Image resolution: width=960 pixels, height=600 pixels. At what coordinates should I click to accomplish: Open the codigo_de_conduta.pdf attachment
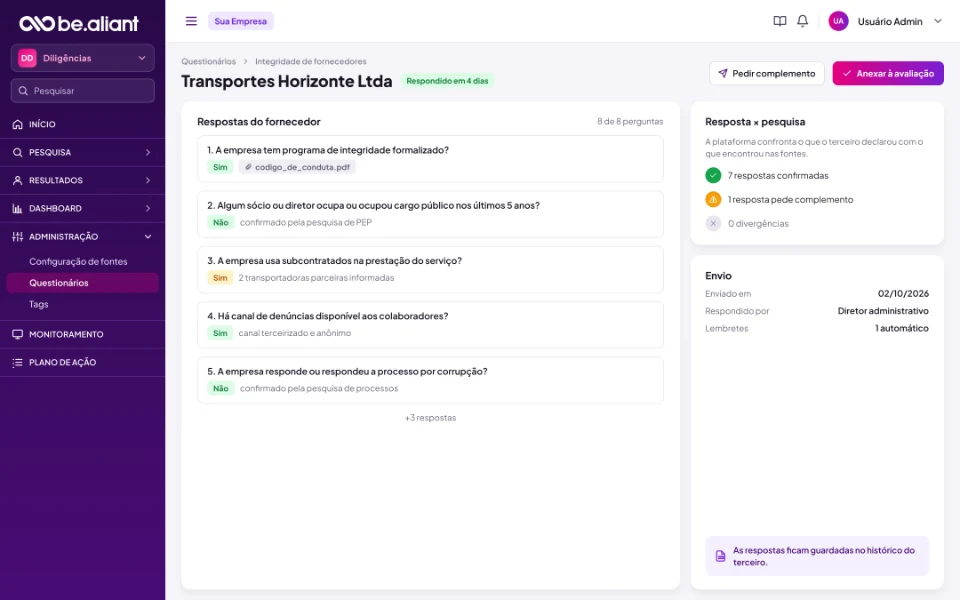click(x=297, y=167)
